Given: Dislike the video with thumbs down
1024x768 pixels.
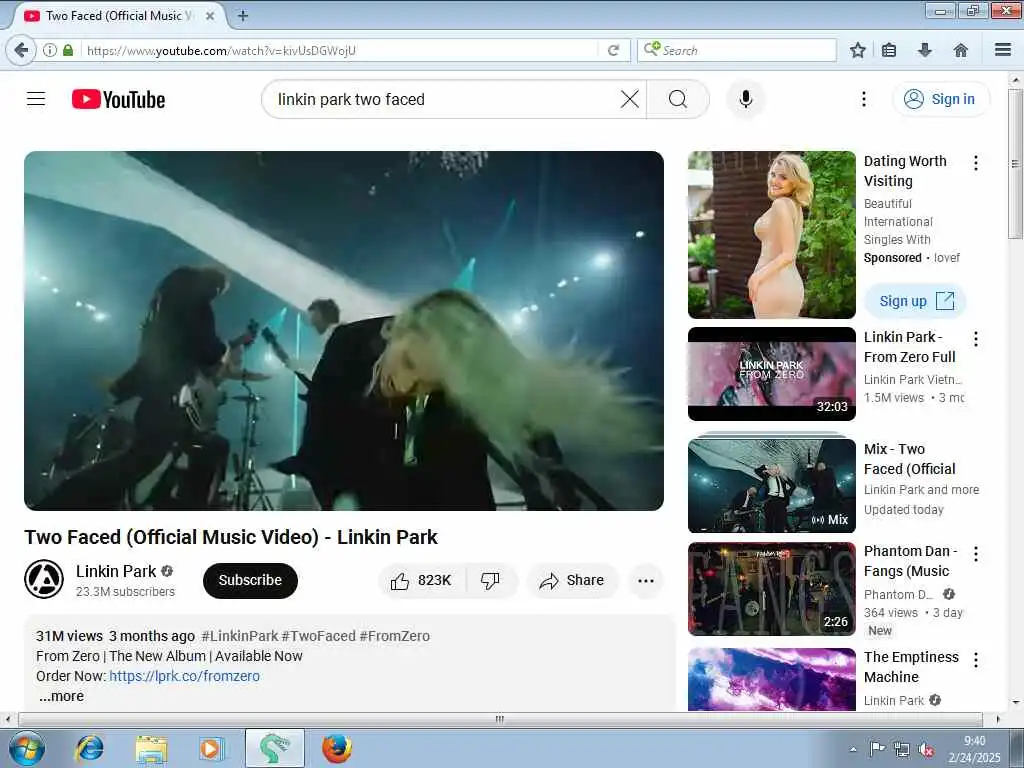Looking at the screenshot, I should pyautogui.click(x=490, y=581).
